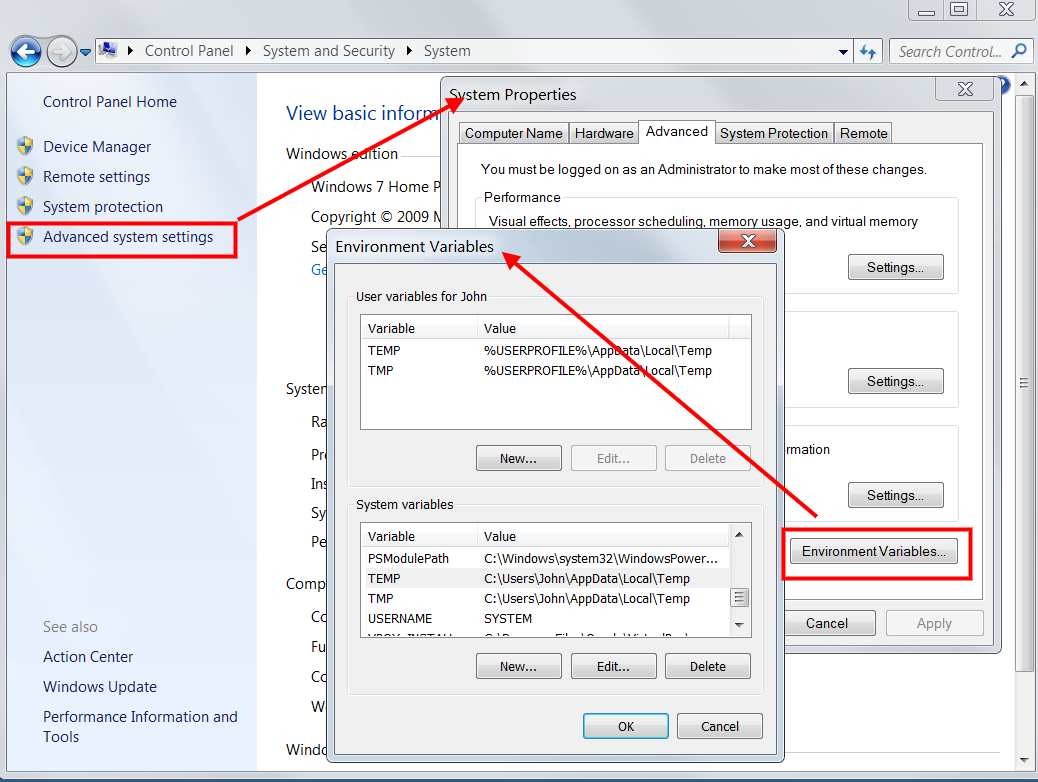The image size is (1038, 782).
Task: Select the PSModulePath system variable row
Action: pos(545,558)
